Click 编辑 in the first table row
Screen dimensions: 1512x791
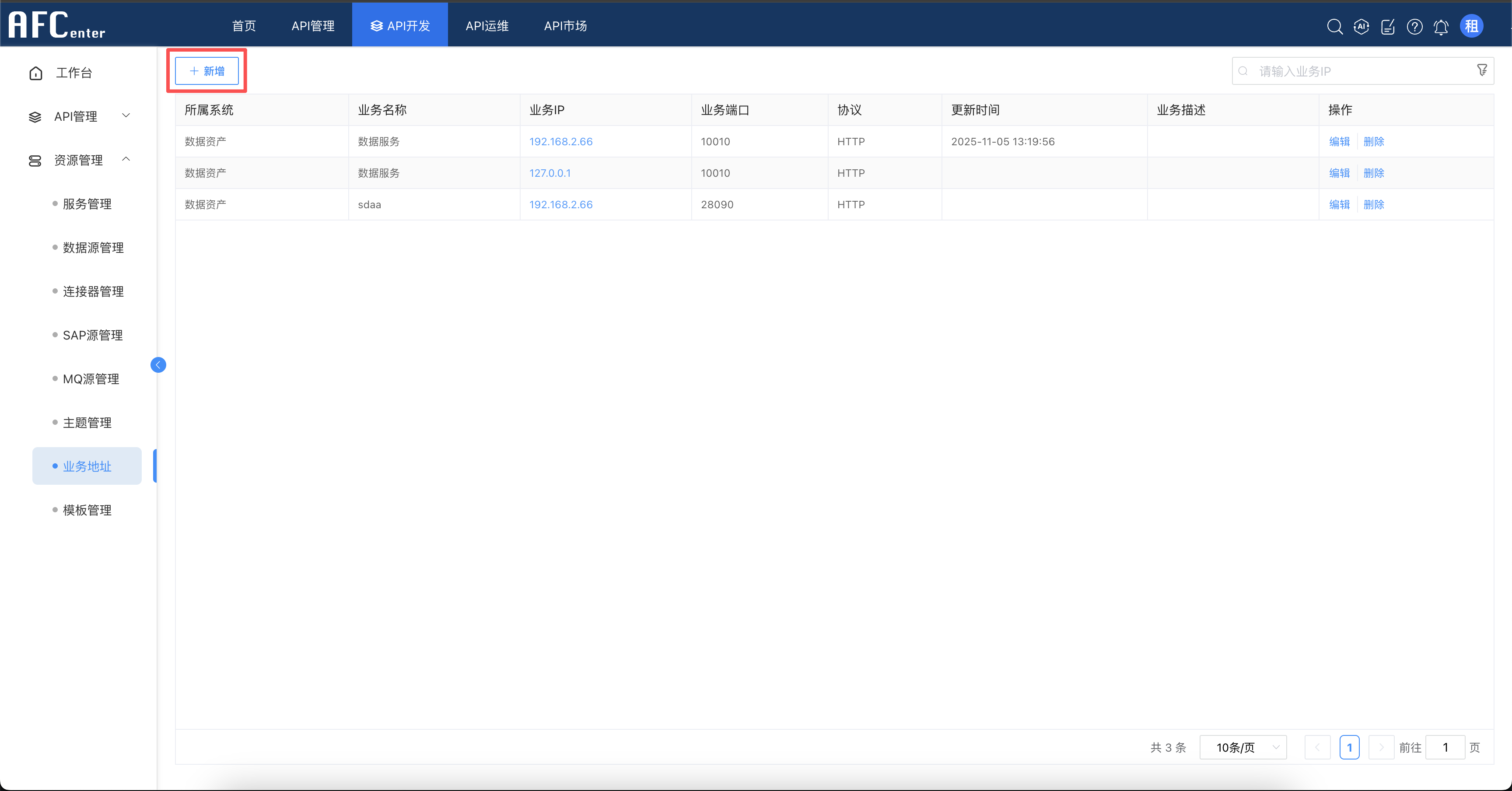(x=1339, y=141)
